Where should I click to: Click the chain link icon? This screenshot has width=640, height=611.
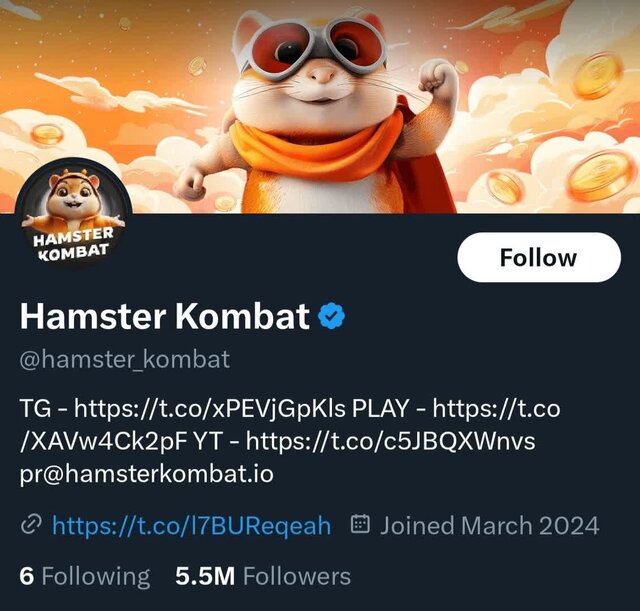(x=30, y=525)
